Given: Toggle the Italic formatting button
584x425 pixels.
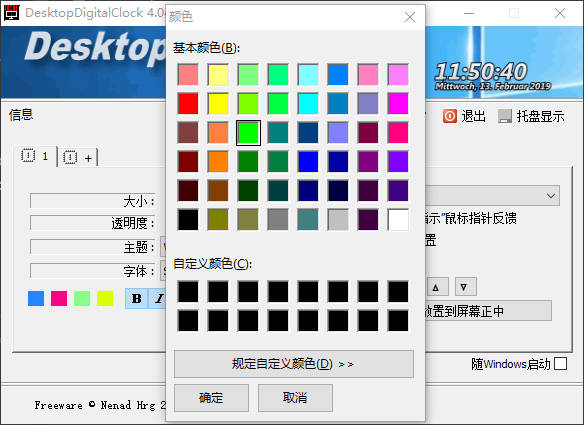Looking at the screenshot, I should tap(159, 298).
